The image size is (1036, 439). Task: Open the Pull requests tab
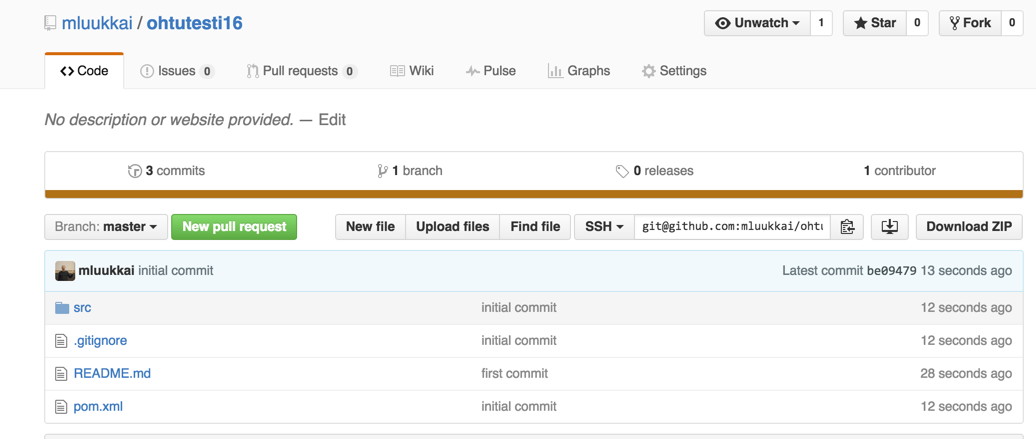302,71
